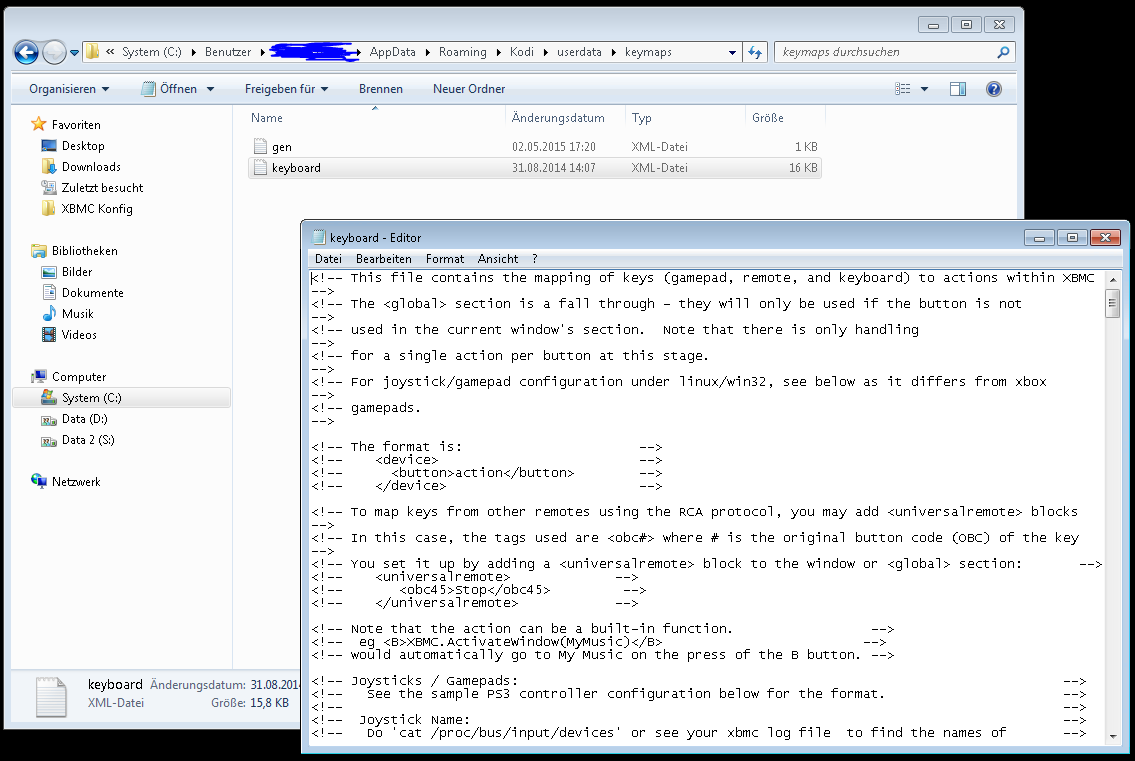Screen dimensions: 1135x761
Task: Focus the keymaps search field
Action: click(895, 52)
